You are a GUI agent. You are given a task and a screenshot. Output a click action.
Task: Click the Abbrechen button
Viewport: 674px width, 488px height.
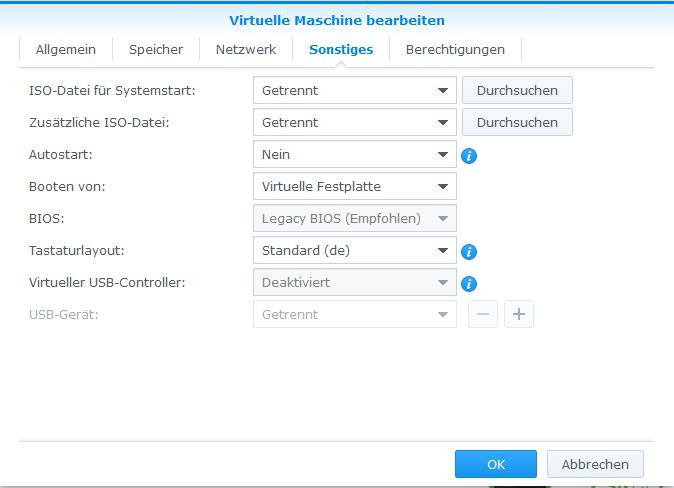pos(595,464)
